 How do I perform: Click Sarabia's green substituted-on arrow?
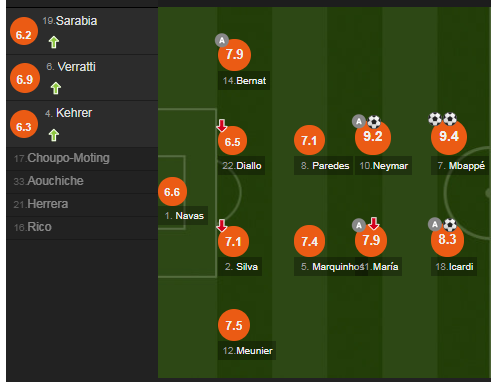tap(54, 42)
